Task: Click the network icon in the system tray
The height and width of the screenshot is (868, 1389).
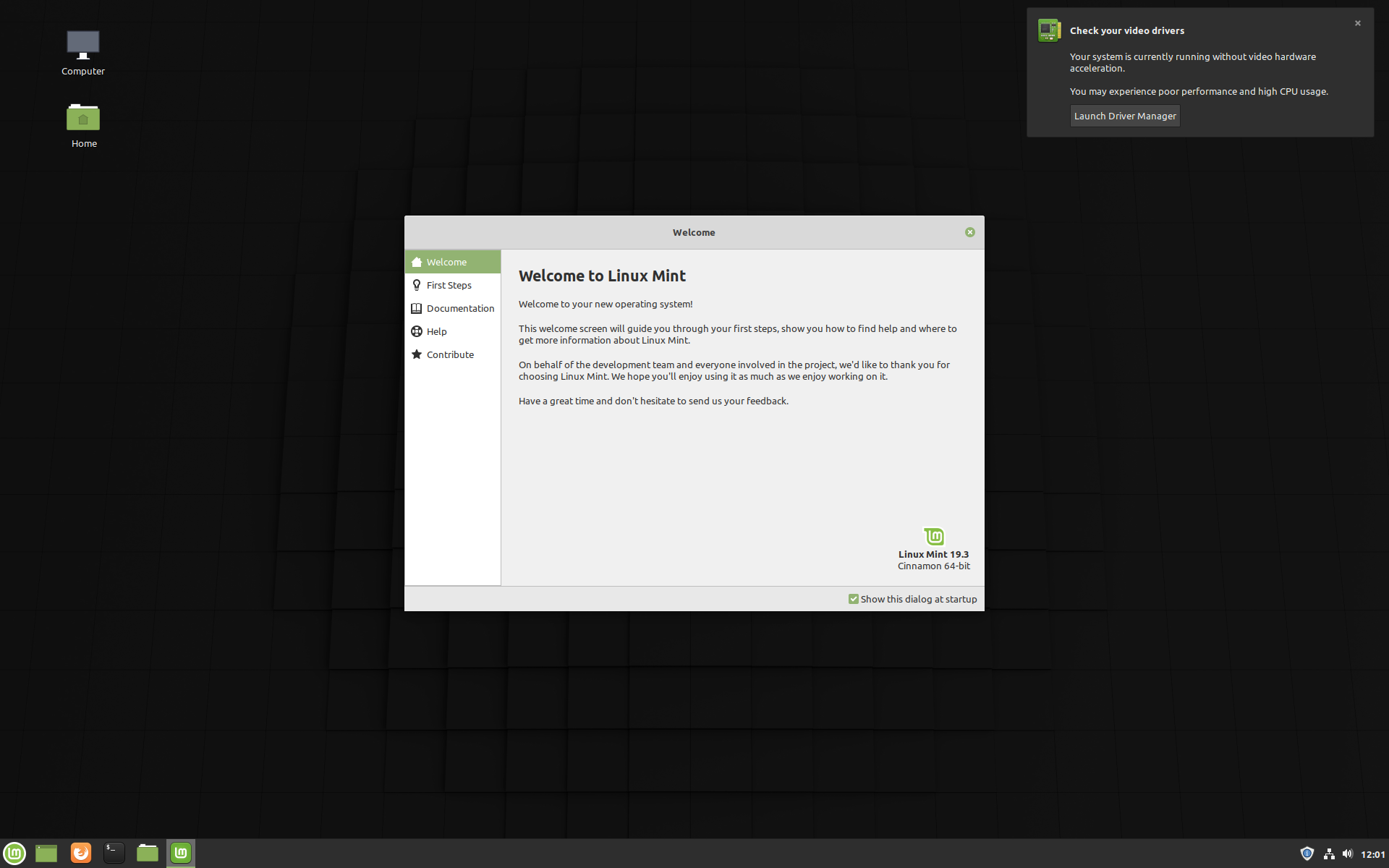Action: 1330,854
